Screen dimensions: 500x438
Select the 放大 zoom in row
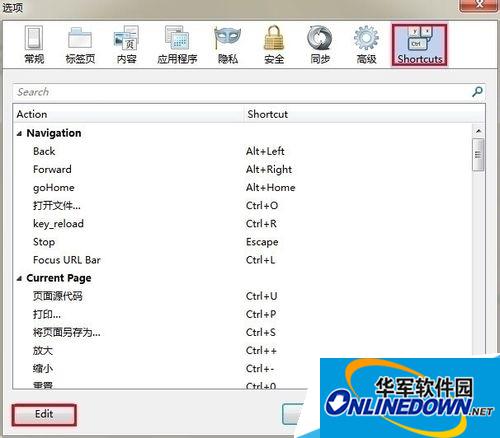click(x=243, y=350)
